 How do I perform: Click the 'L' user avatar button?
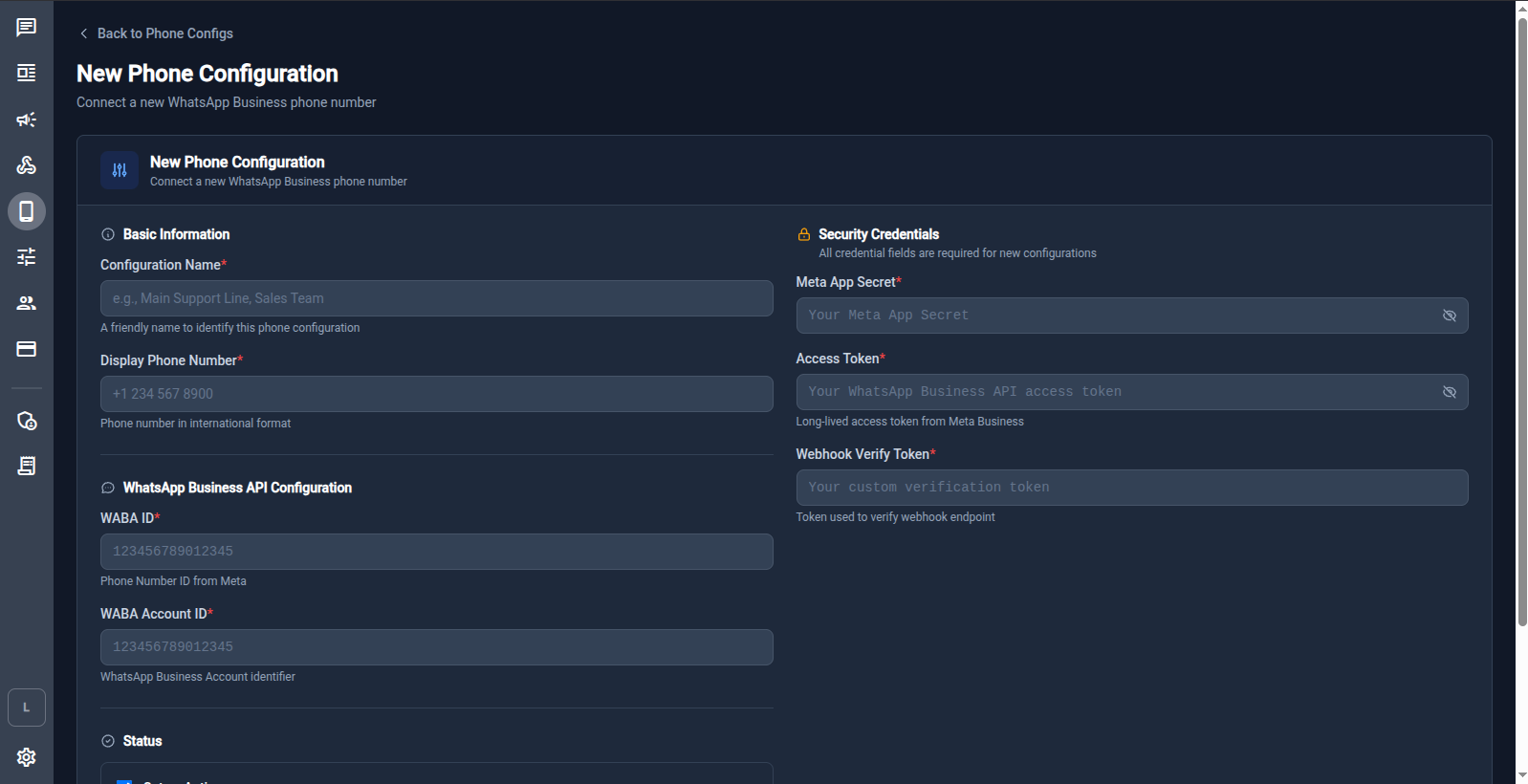click(x=27, y=708)
